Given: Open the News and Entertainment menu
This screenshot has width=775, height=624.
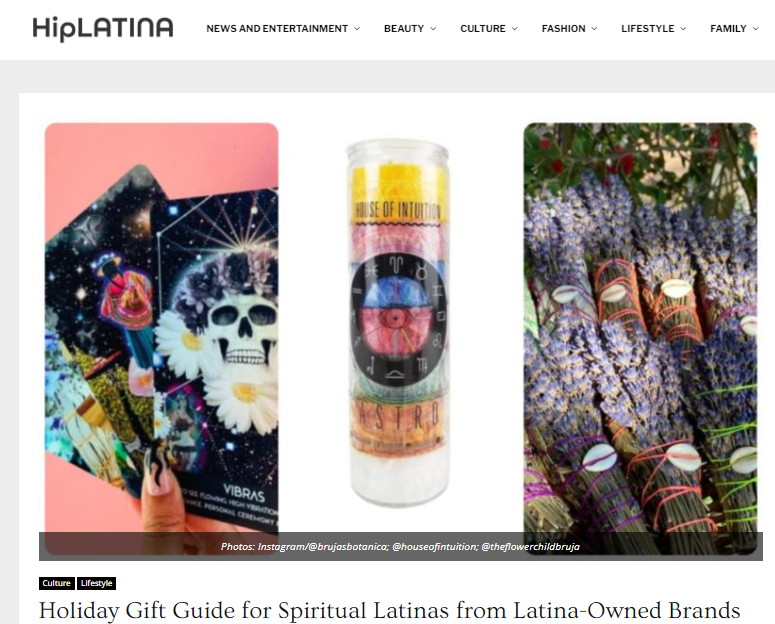Looking at the screenshot, I should point(277,29).
